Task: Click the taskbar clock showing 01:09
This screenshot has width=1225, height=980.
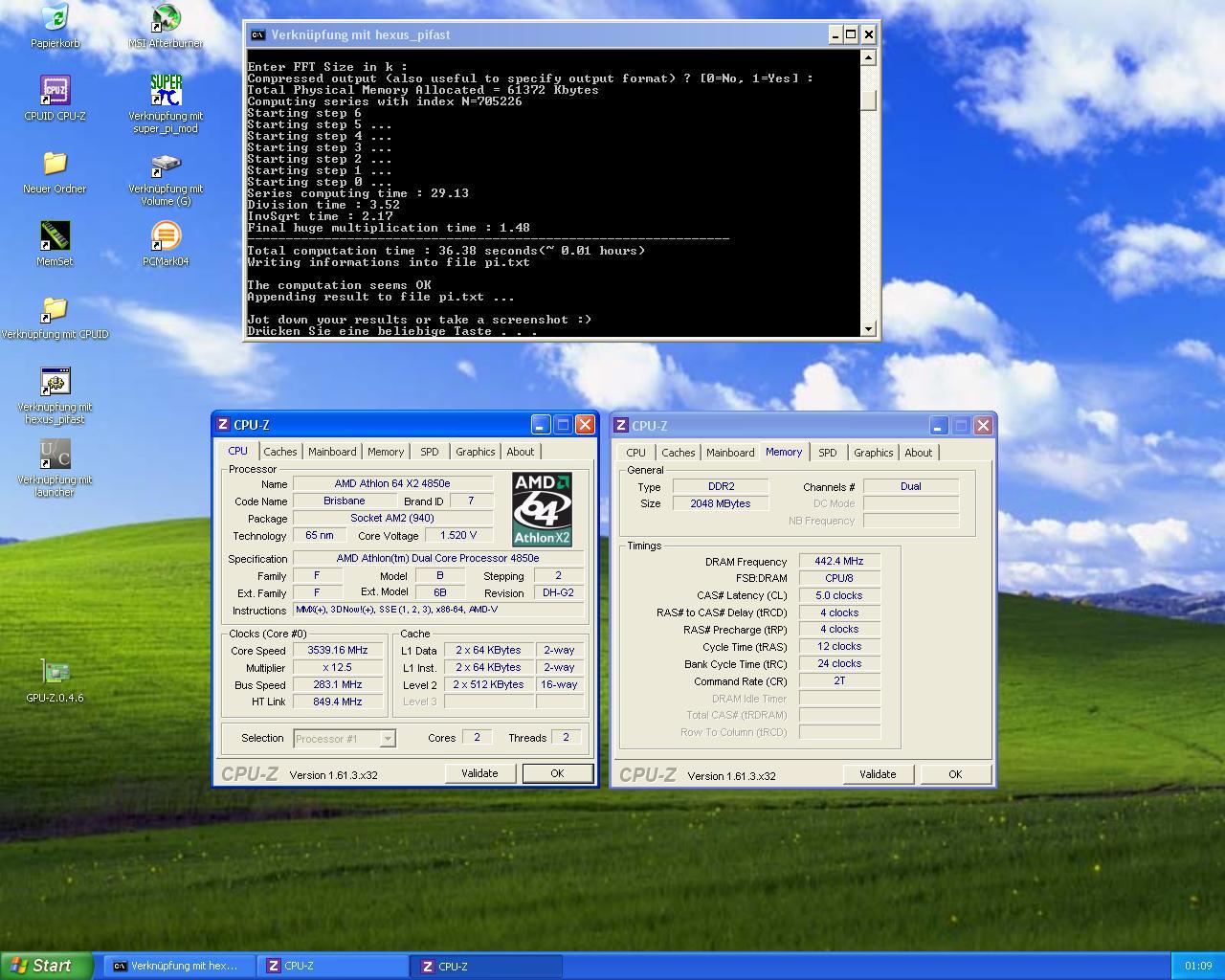Action: [1197, 967]
